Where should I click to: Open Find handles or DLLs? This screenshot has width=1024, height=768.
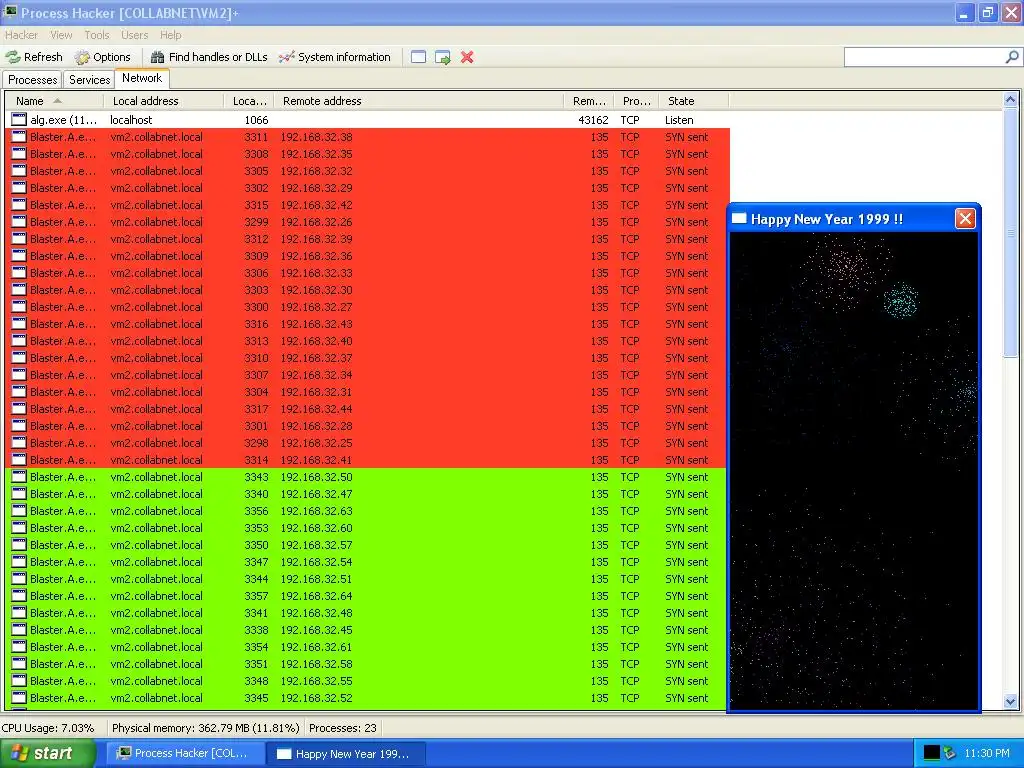[209, 57]
